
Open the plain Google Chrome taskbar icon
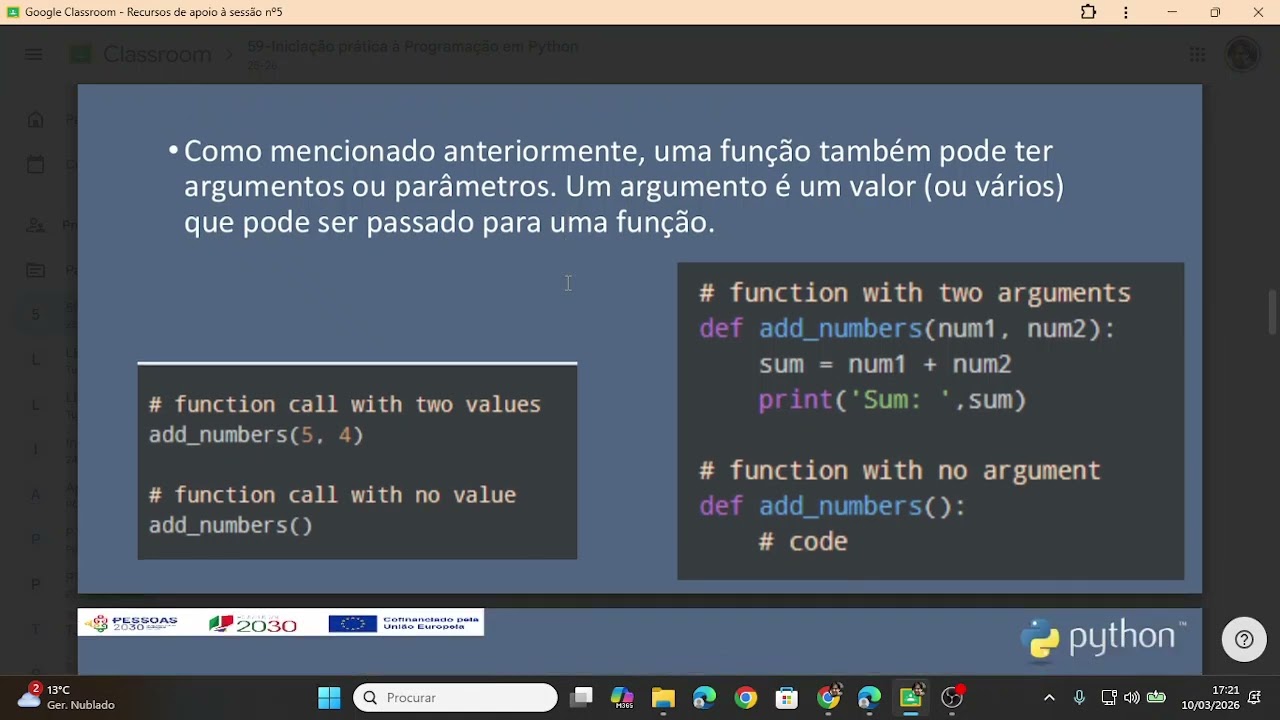point(746,697)
